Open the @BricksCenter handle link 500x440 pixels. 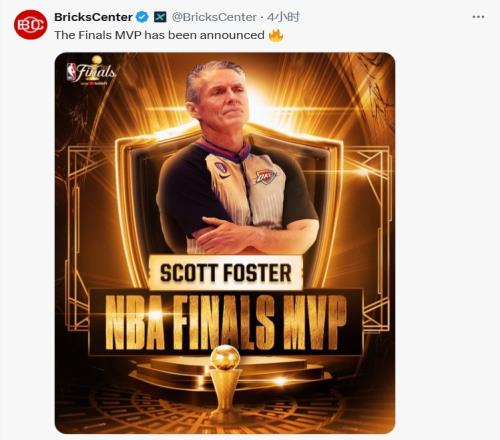tap(214, 17)
